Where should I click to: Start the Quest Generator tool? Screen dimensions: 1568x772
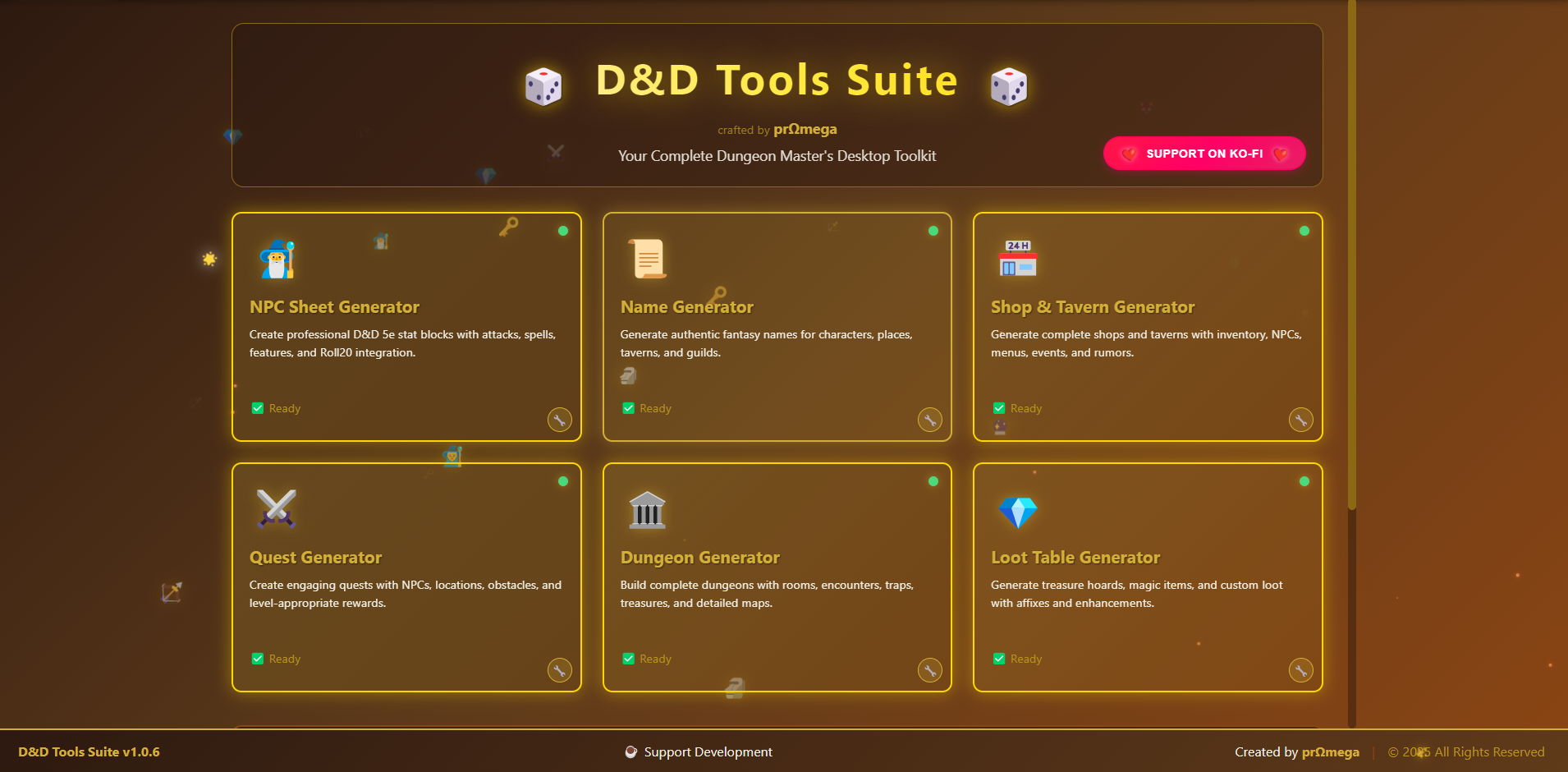[406, 577]
